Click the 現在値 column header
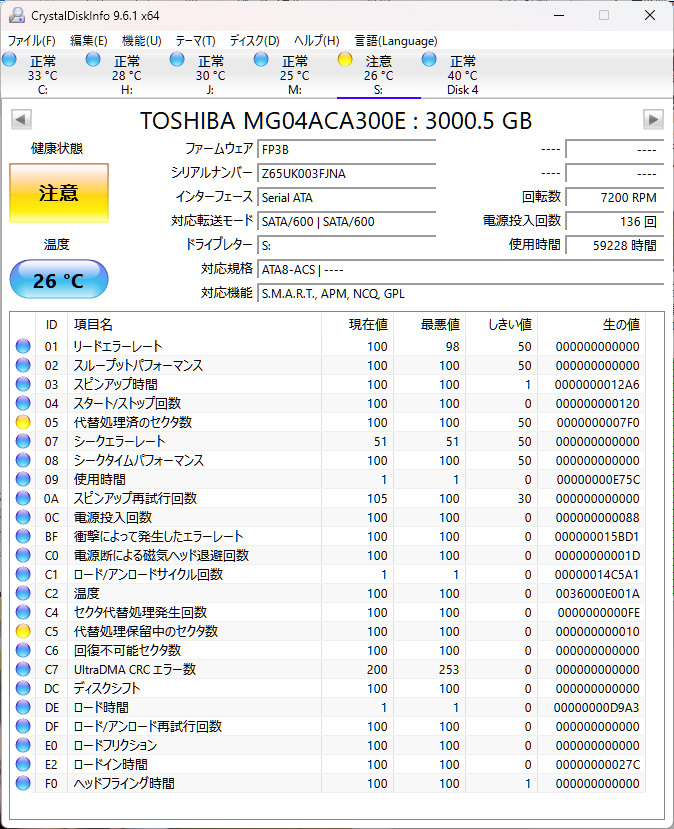The image size is (674, 829). pyautogui.click(x=357, y=325)
